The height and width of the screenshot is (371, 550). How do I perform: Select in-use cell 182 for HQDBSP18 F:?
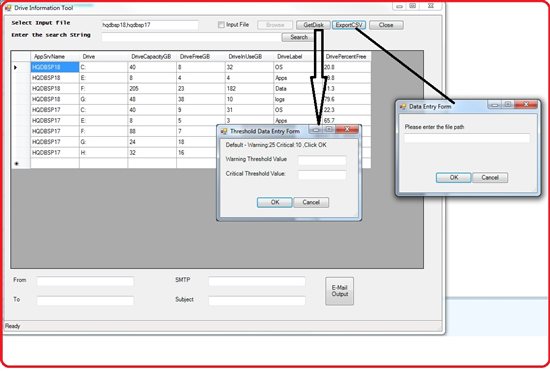tap(249, 89)
